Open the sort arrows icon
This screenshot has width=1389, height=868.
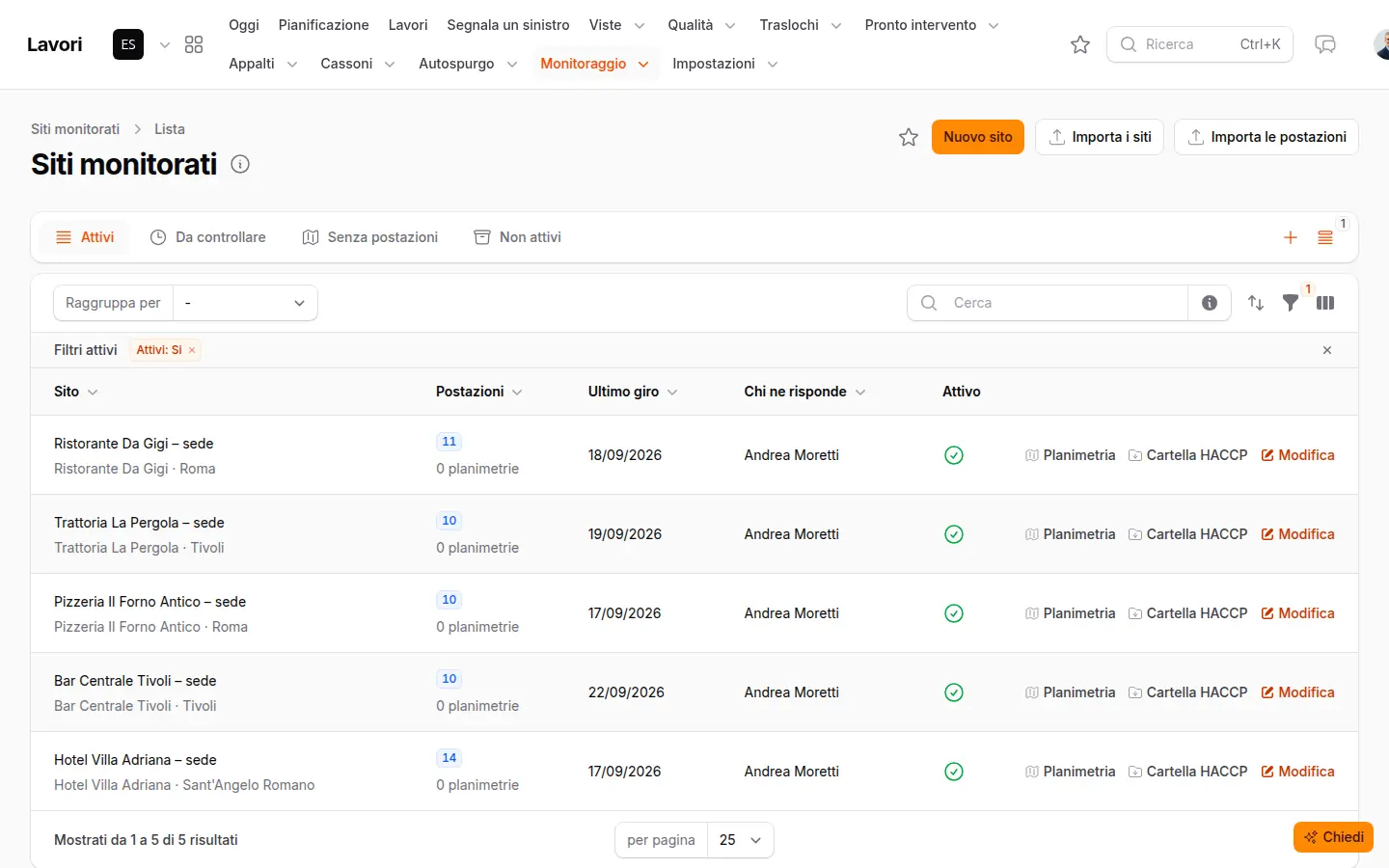[x=1256, y=303]
